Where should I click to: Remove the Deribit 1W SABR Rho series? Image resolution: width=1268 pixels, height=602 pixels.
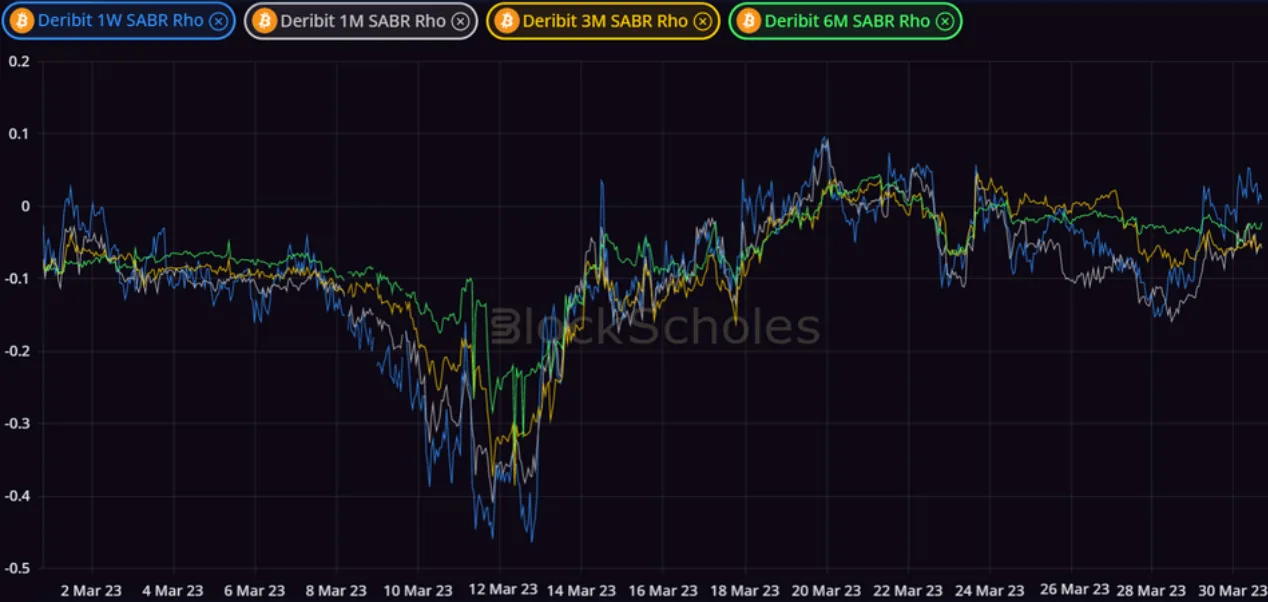pyautogui.click(x=218, y=21)
